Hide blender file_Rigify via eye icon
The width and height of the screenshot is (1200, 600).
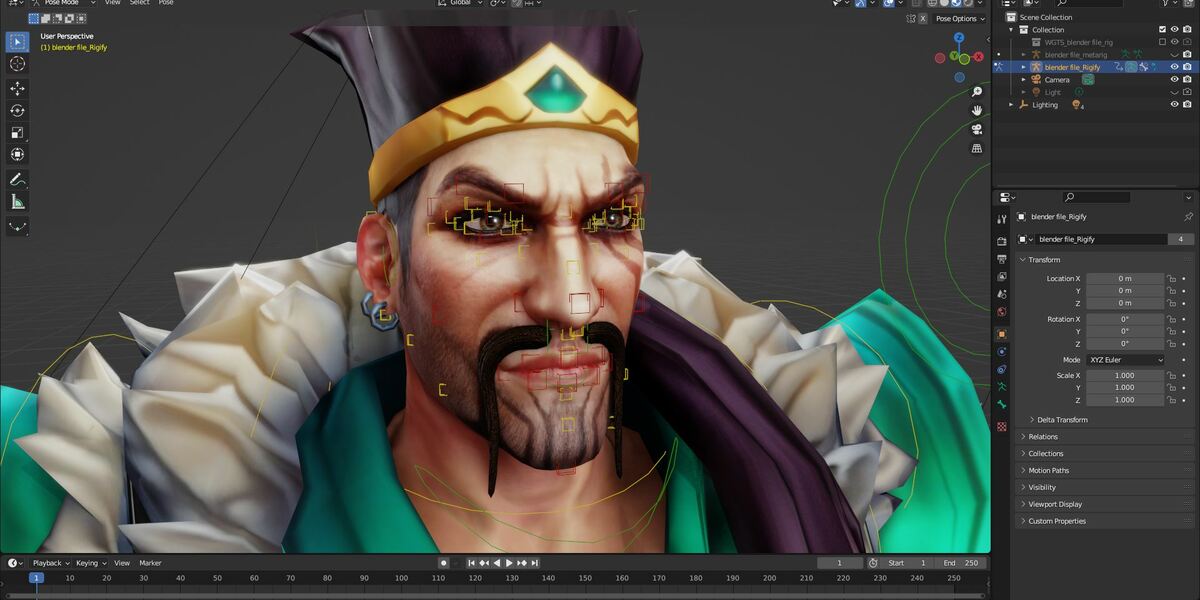click(1175, 67)
